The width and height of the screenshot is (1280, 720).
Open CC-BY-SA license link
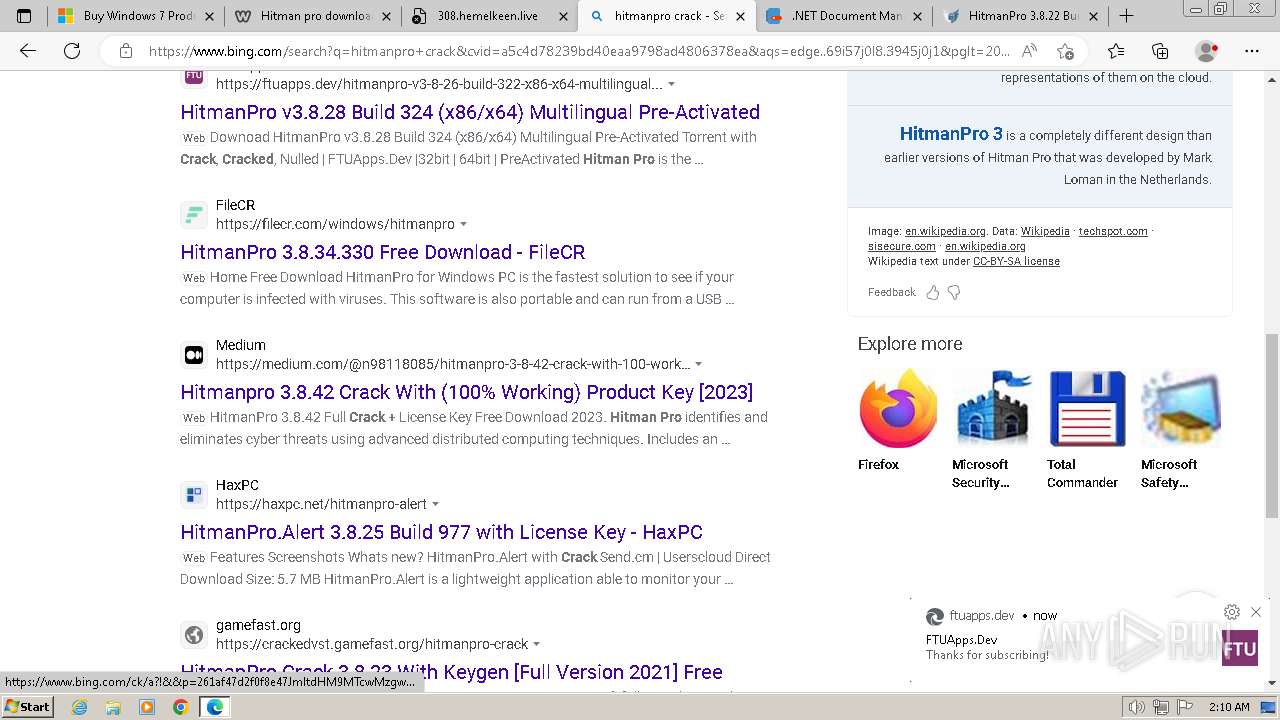pyautogui.click(x=1016, y=261)
